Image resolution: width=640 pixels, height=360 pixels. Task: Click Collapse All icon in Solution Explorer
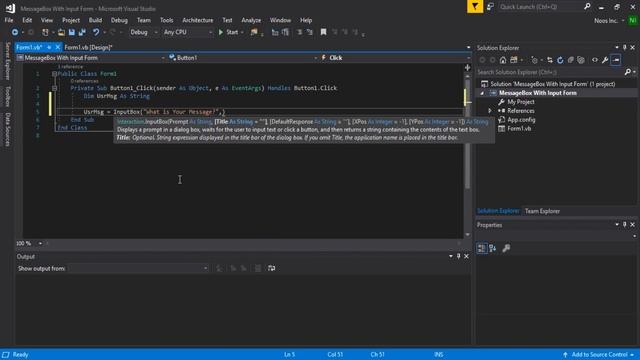[x=571, y=60]
